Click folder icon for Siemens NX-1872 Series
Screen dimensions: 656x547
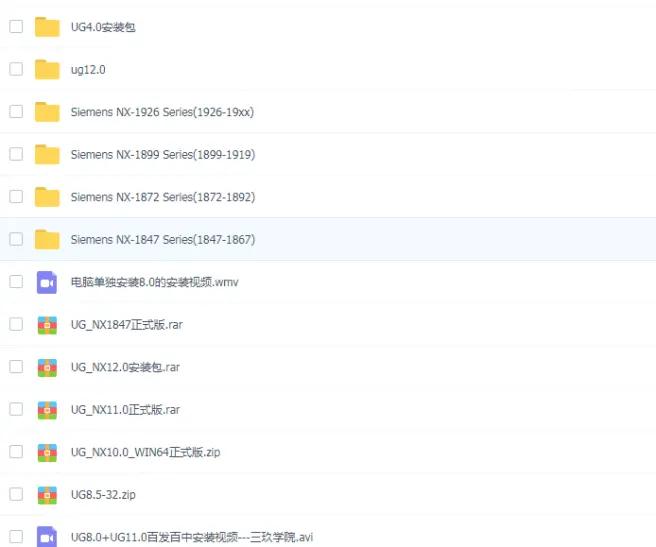[x=47, y=197]
